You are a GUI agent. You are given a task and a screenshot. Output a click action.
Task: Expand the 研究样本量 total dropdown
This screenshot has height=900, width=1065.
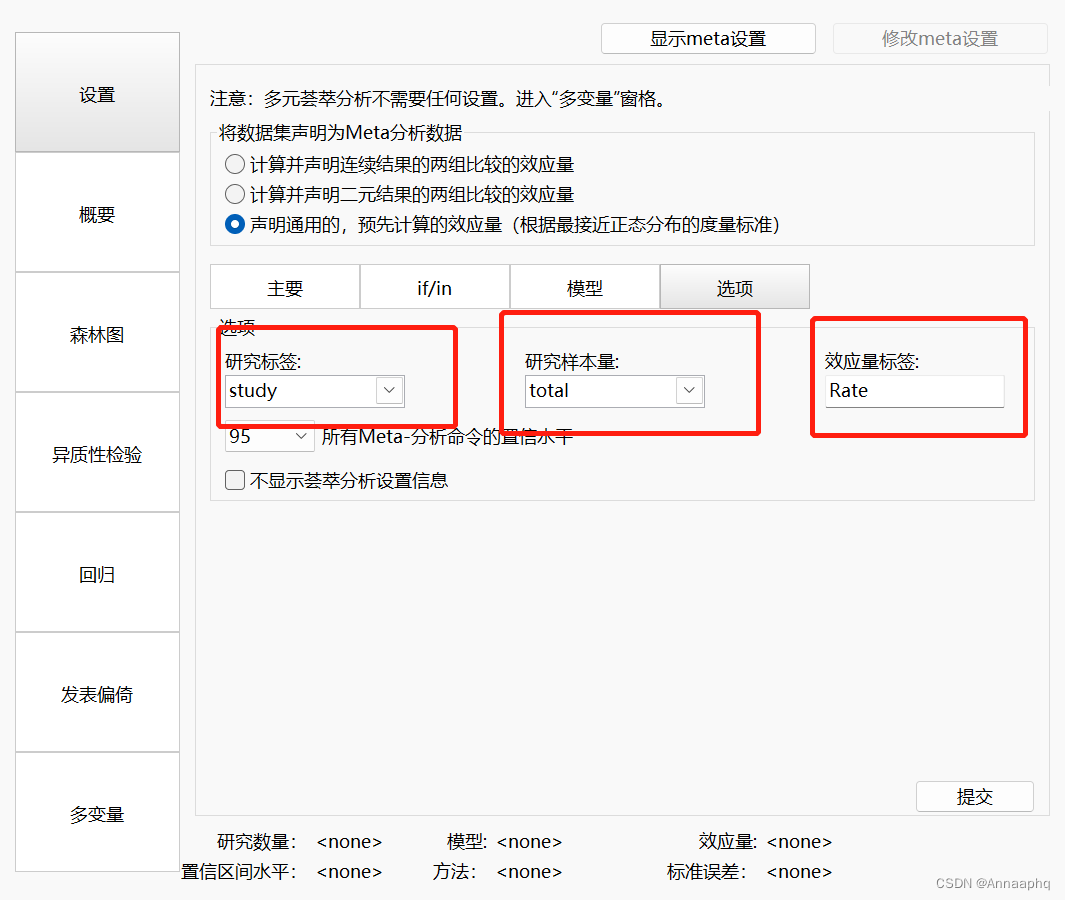689,391
